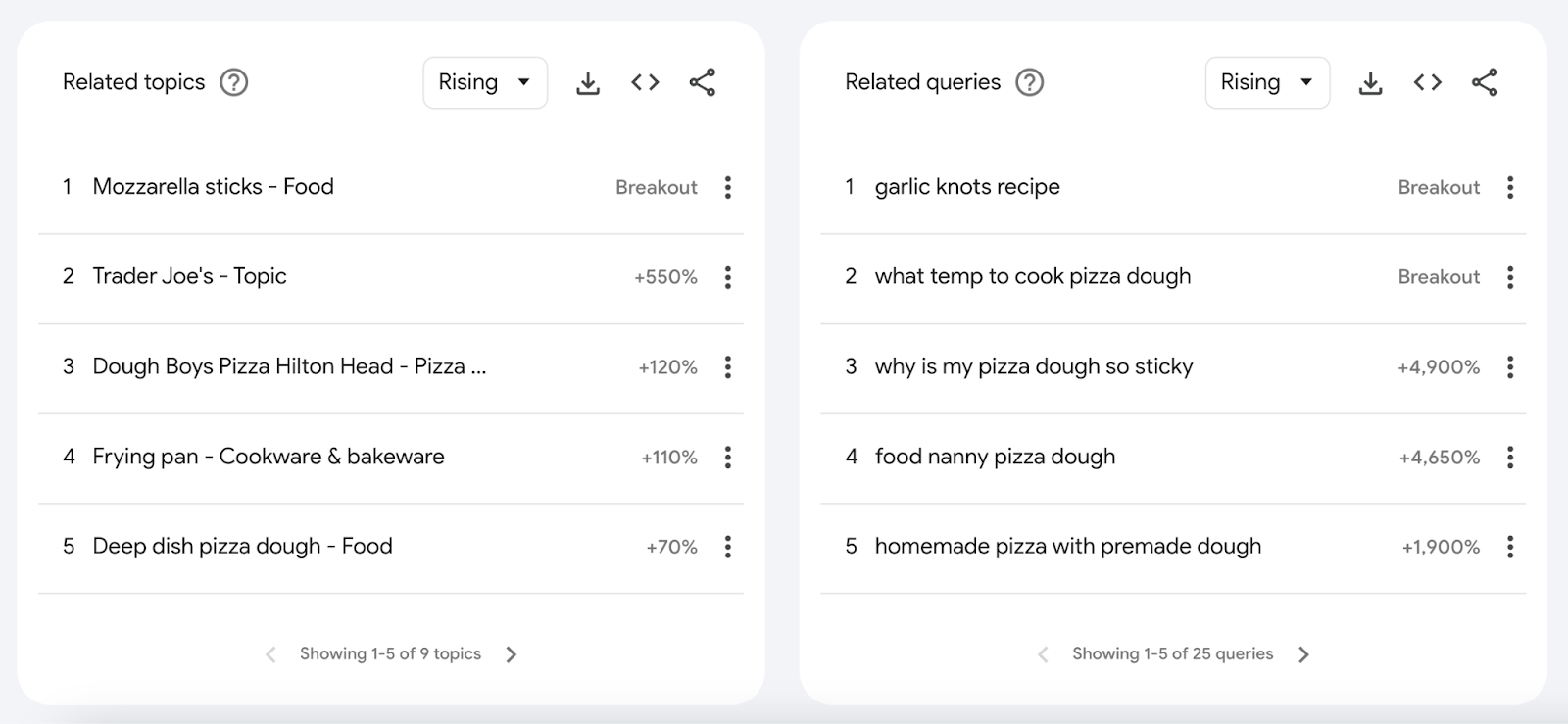
Task: Open options menu for Mozzarella sticks topic
Action: coord(728,187)
